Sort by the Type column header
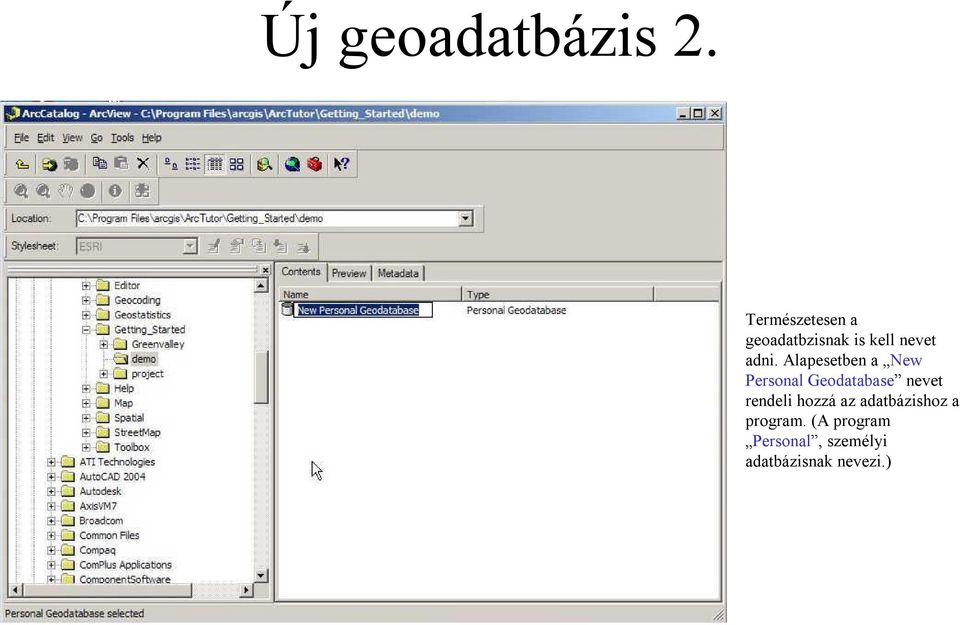Image resolution: width=960 pixels, height=625 pixels. pyautogui.click(x=557, y=294)
